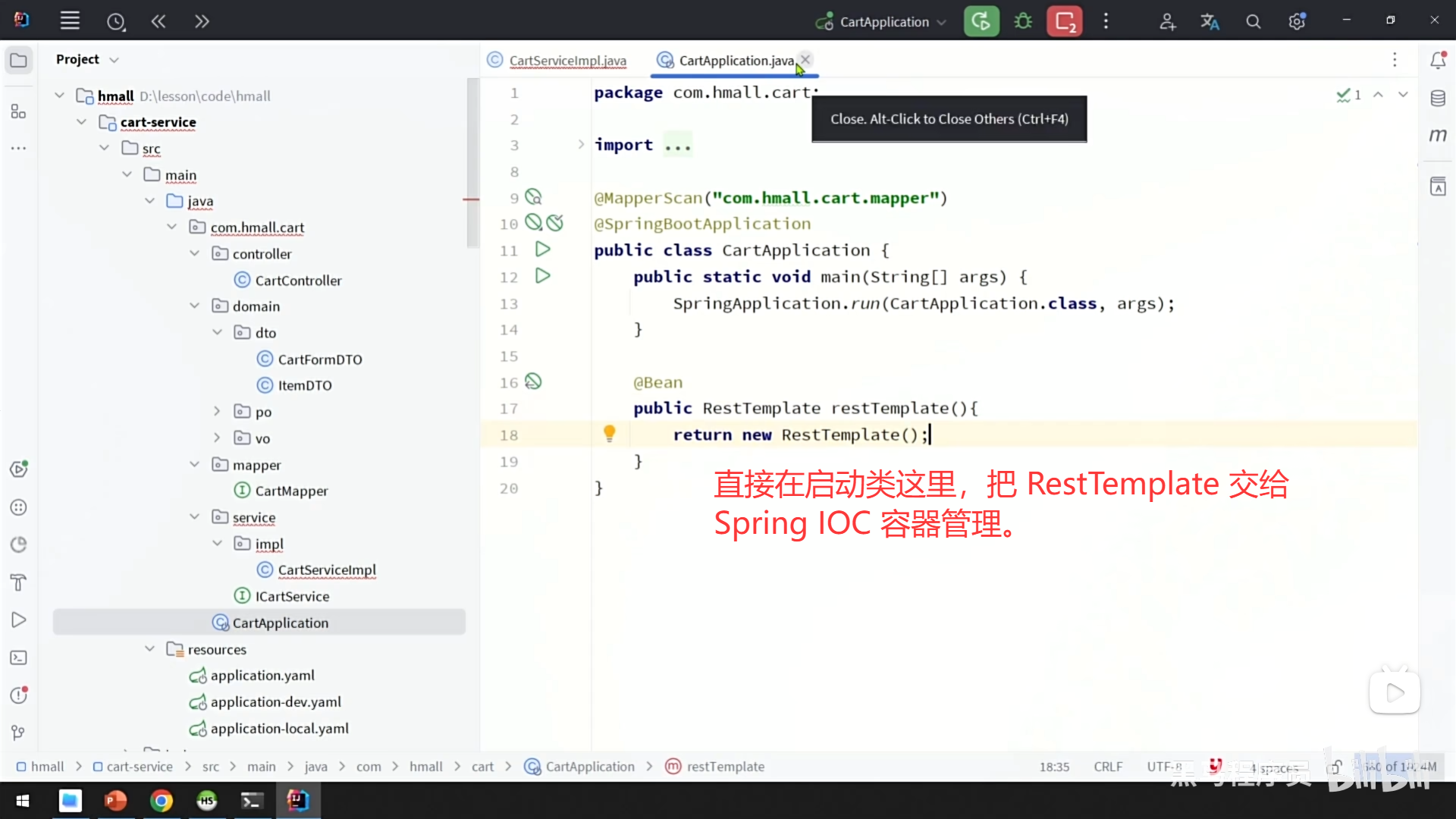Click the run gutter icon beside main method

click(542, 276)
